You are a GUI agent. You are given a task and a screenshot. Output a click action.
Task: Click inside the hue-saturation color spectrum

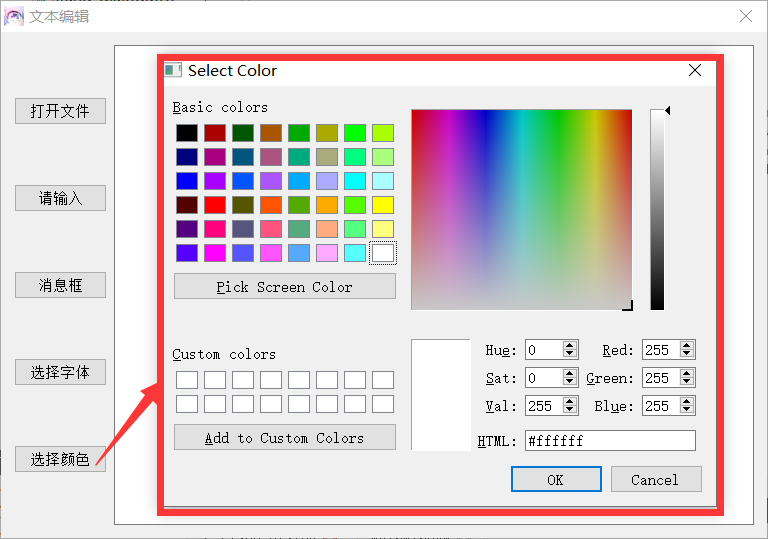pyautogui.click(x=522, y=210)
